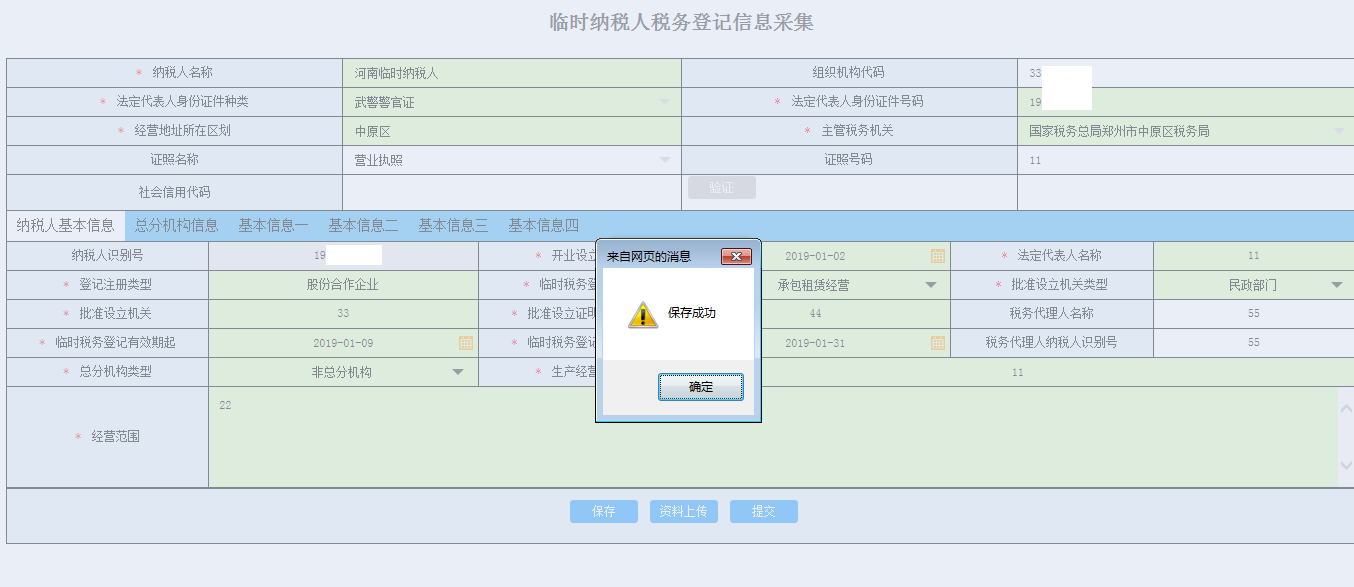Open the 批准设立机关类型 dropdown

[x=1336, y=285]
